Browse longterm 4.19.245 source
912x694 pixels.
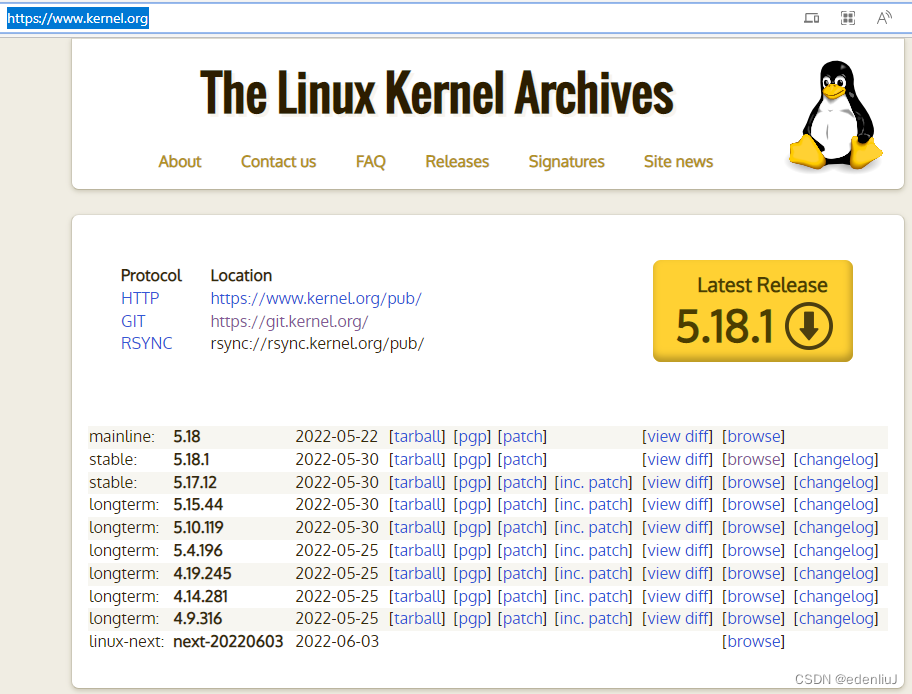tap(753, 574)
